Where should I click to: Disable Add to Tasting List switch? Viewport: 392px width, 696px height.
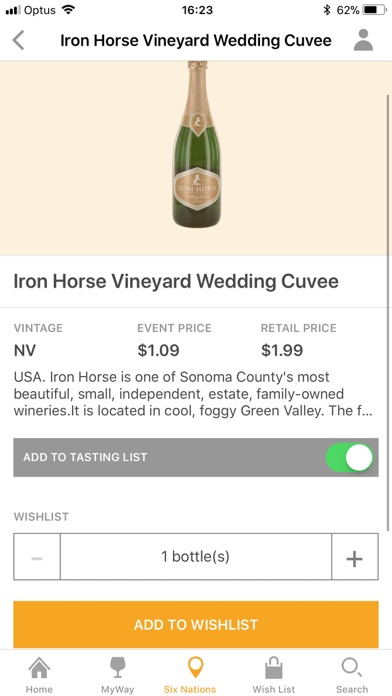click(x=349, y=458)
